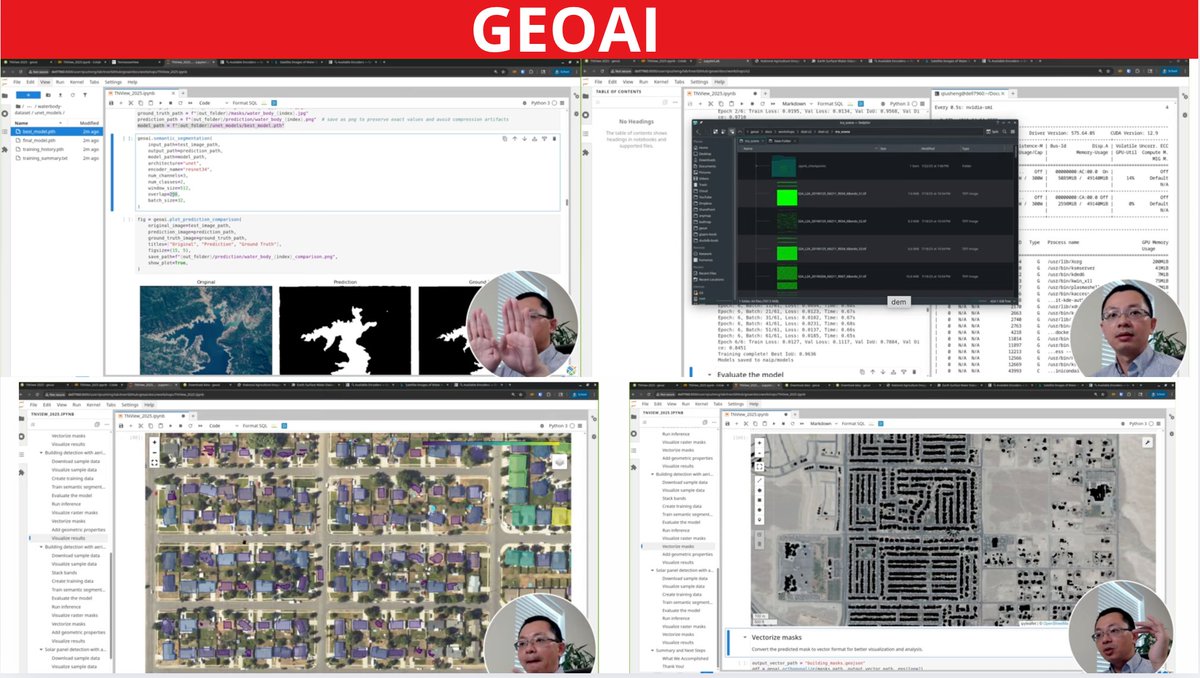
Task: Toggle fullscreen on the black mask map
Action: point(759,466)
